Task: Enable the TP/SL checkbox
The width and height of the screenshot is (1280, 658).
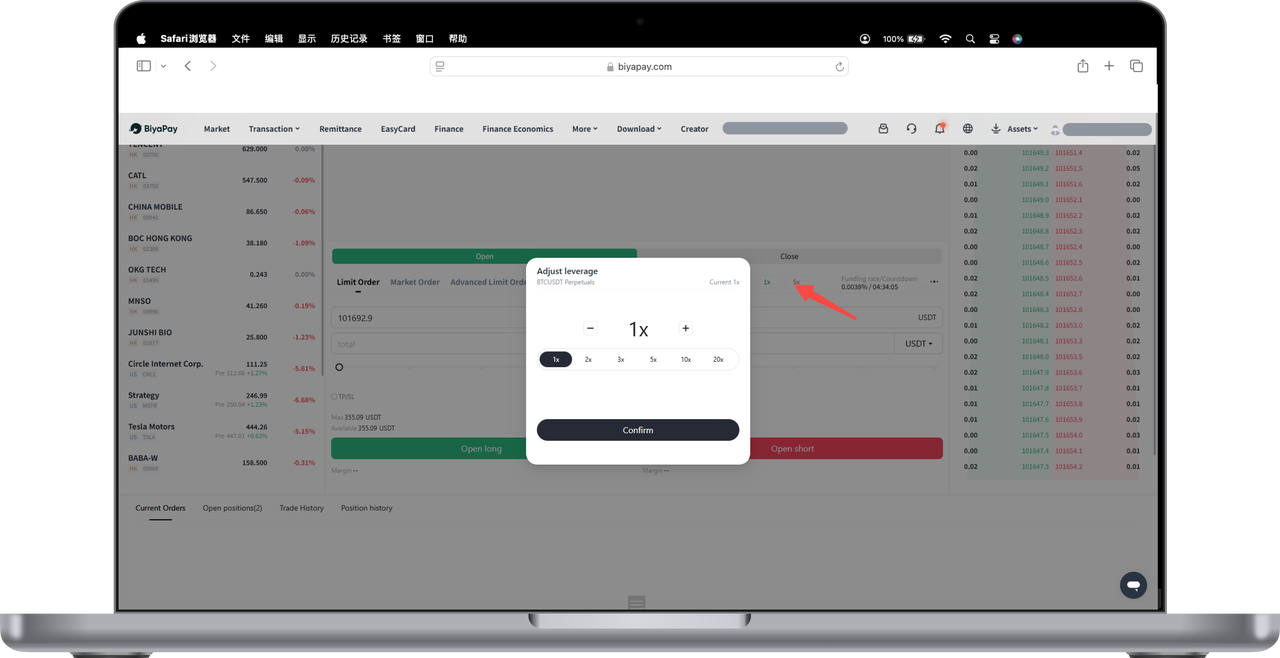Action: coord(334,397)
